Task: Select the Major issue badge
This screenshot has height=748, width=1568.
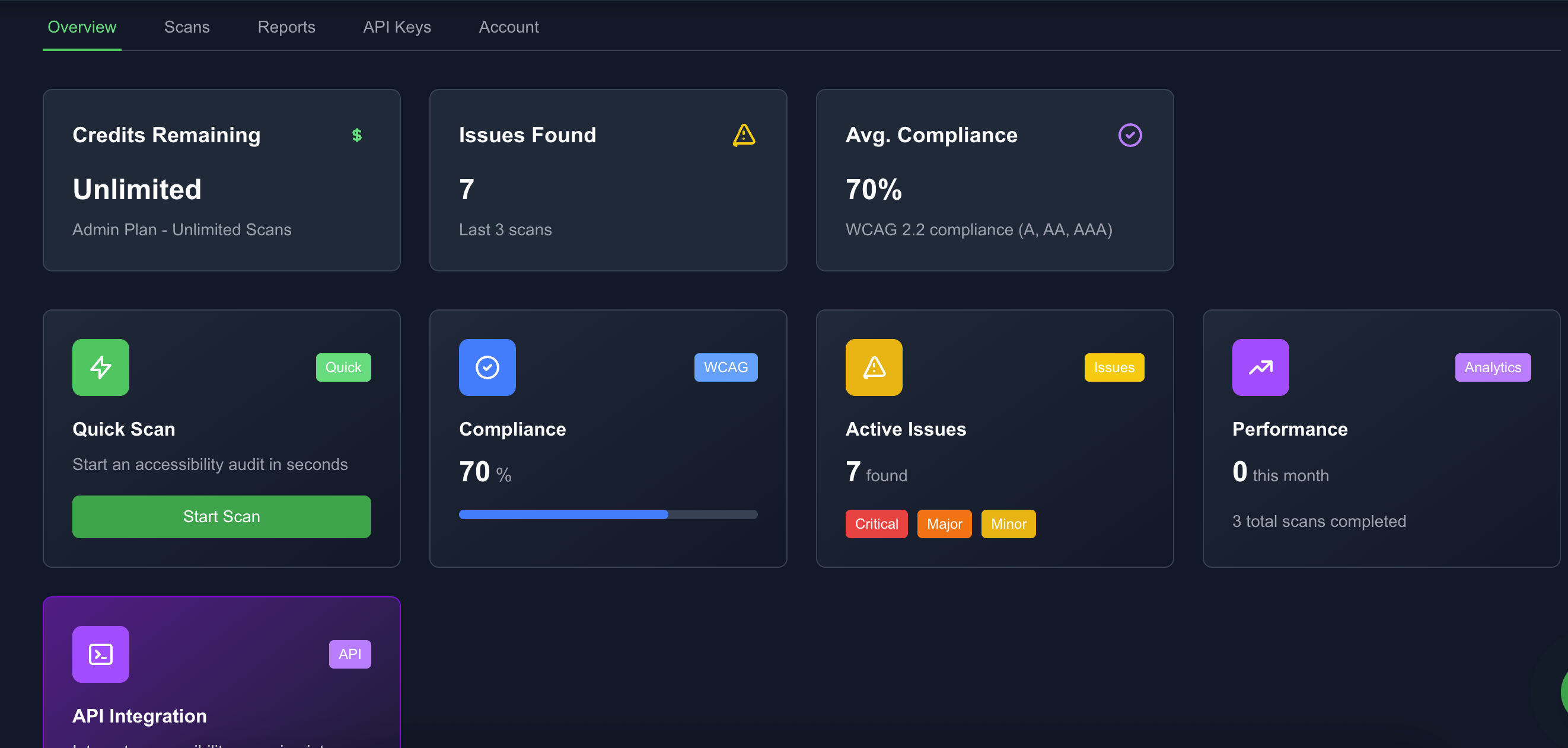Action: 944,523
